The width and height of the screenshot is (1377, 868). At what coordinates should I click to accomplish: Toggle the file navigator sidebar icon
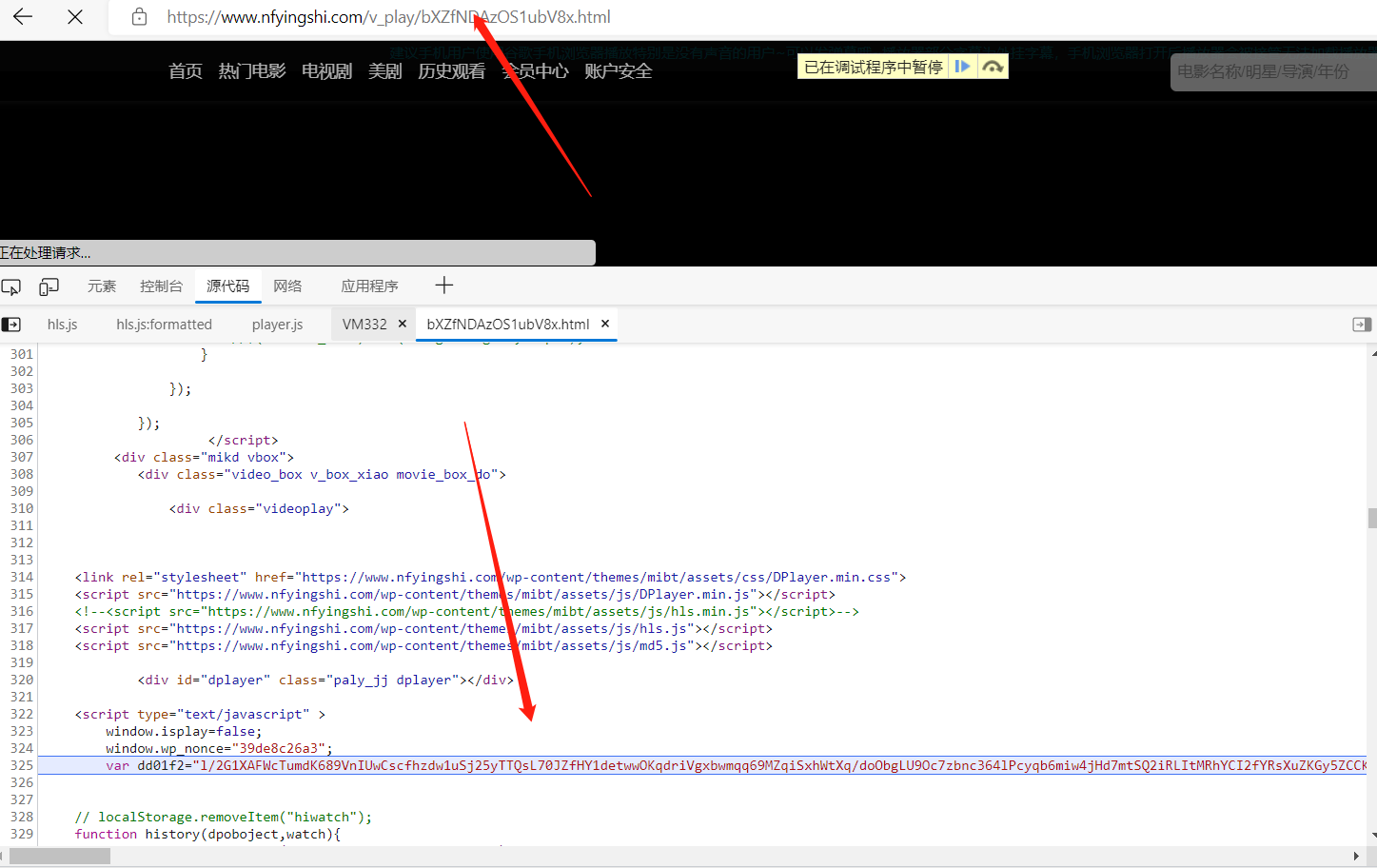[11, 325]
